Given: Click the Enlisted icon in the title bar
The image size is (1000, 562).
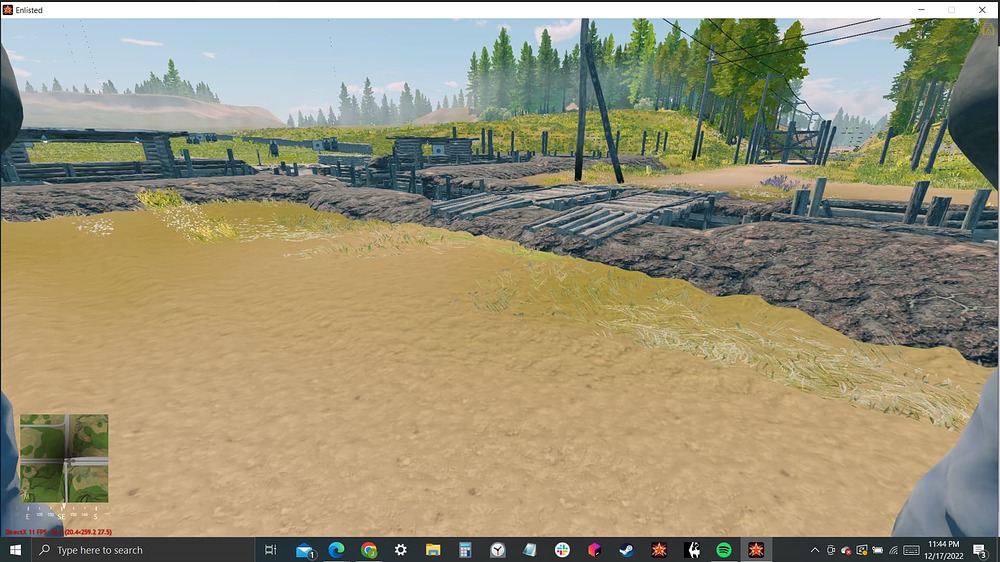Looking at the screenshot, I should 8,10.
